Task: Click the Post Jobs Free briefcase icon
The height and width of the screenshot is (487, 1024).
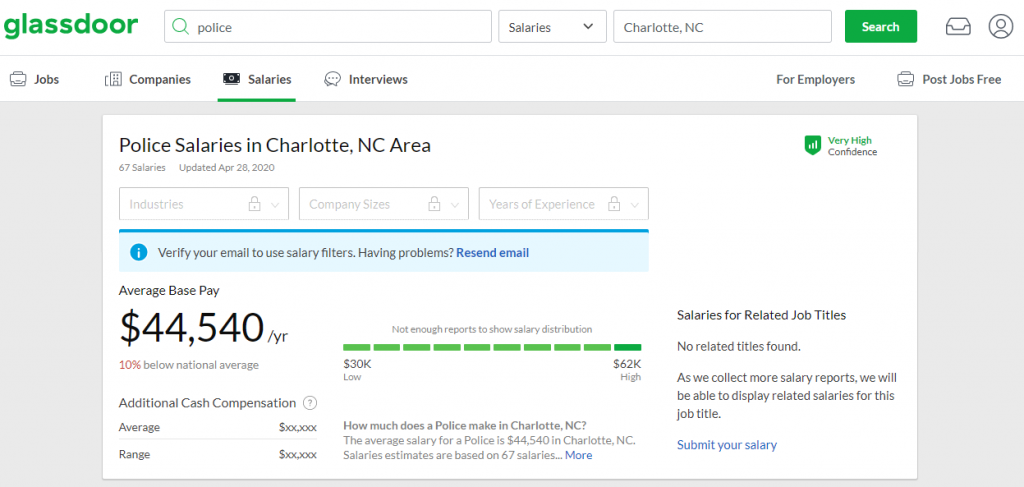Action: (x=906, y=79)
